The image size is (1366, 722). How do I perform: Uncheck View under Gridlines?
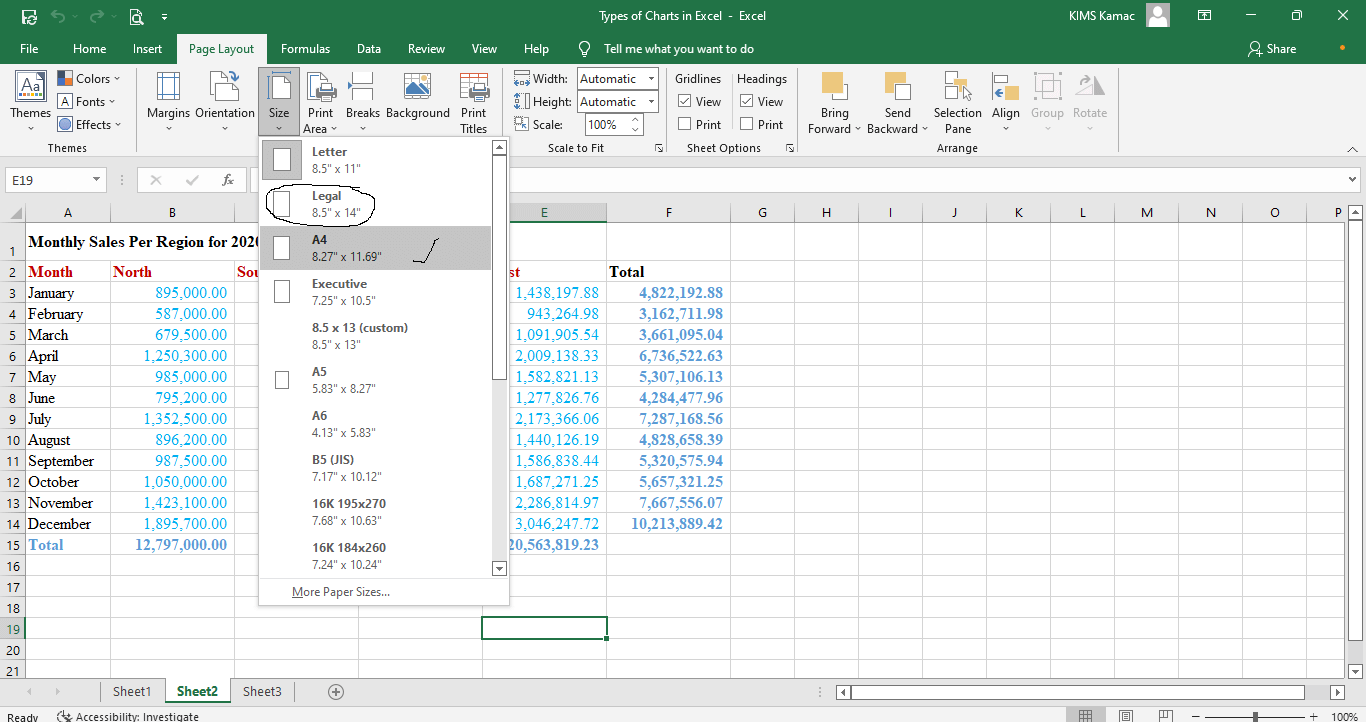(682, 101)
